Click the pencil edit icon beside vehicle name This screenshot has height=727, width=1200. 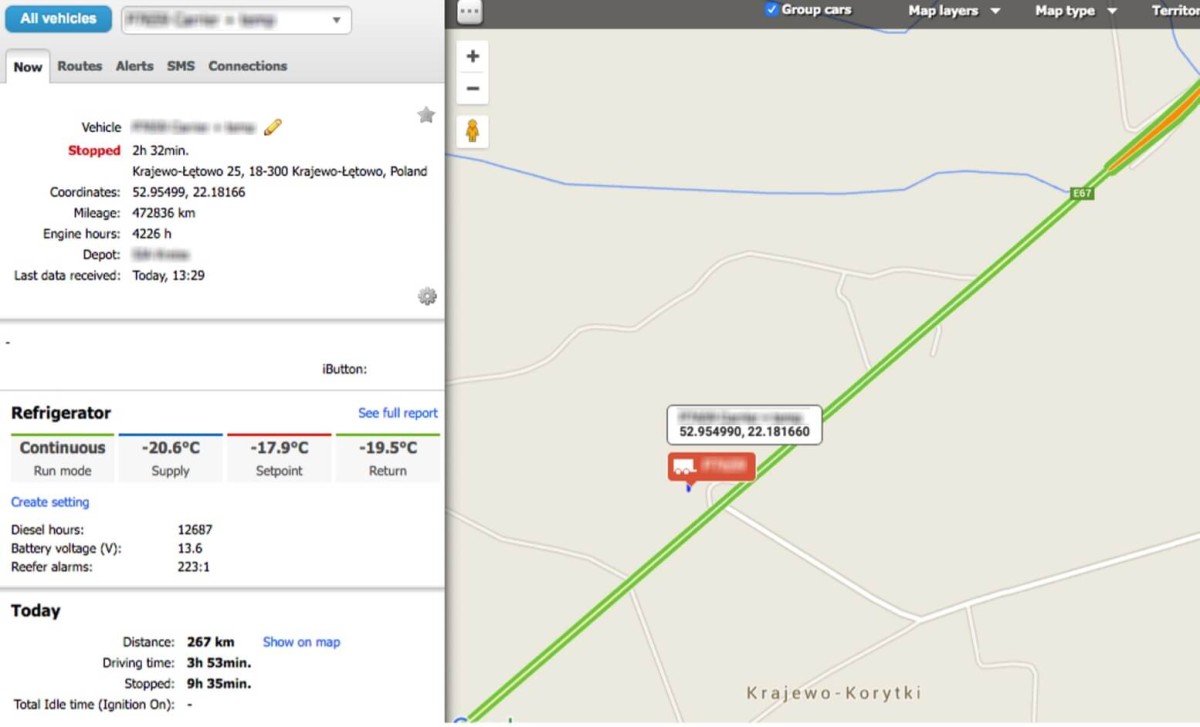[x=272, y=127]
